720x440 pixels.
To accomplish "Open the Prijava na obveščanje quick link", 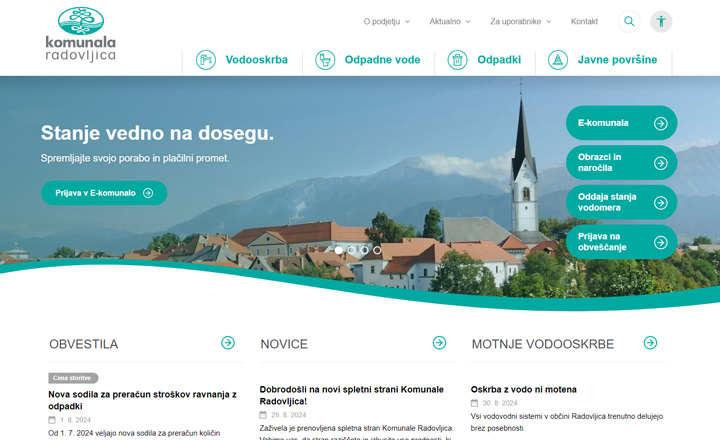I will [621, 242].
